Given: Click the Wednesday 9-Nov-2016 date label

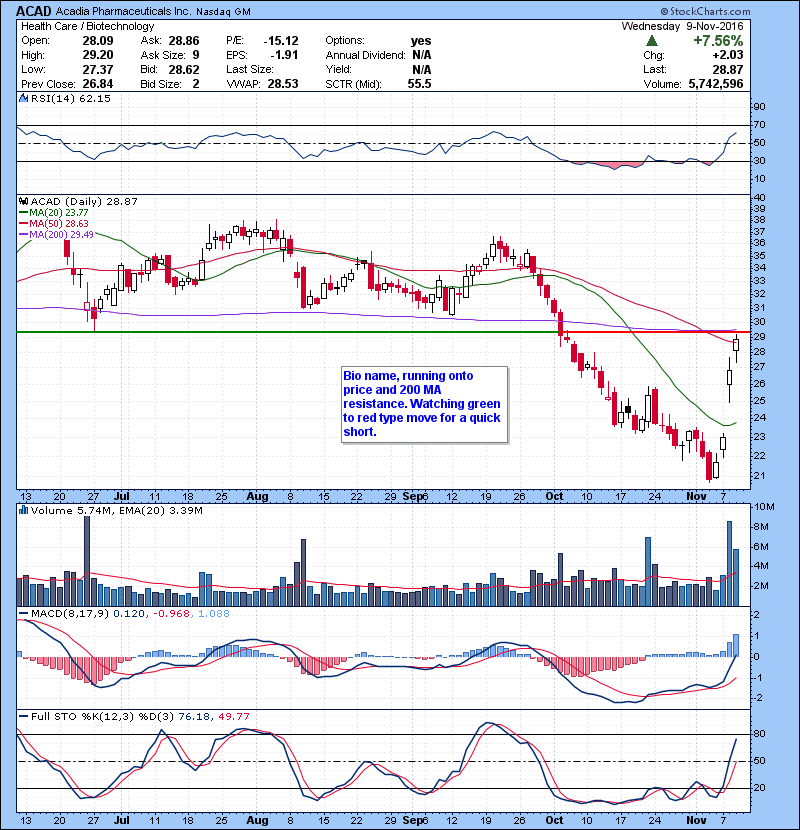Looking at the screenshot, I should click(682, 26).
